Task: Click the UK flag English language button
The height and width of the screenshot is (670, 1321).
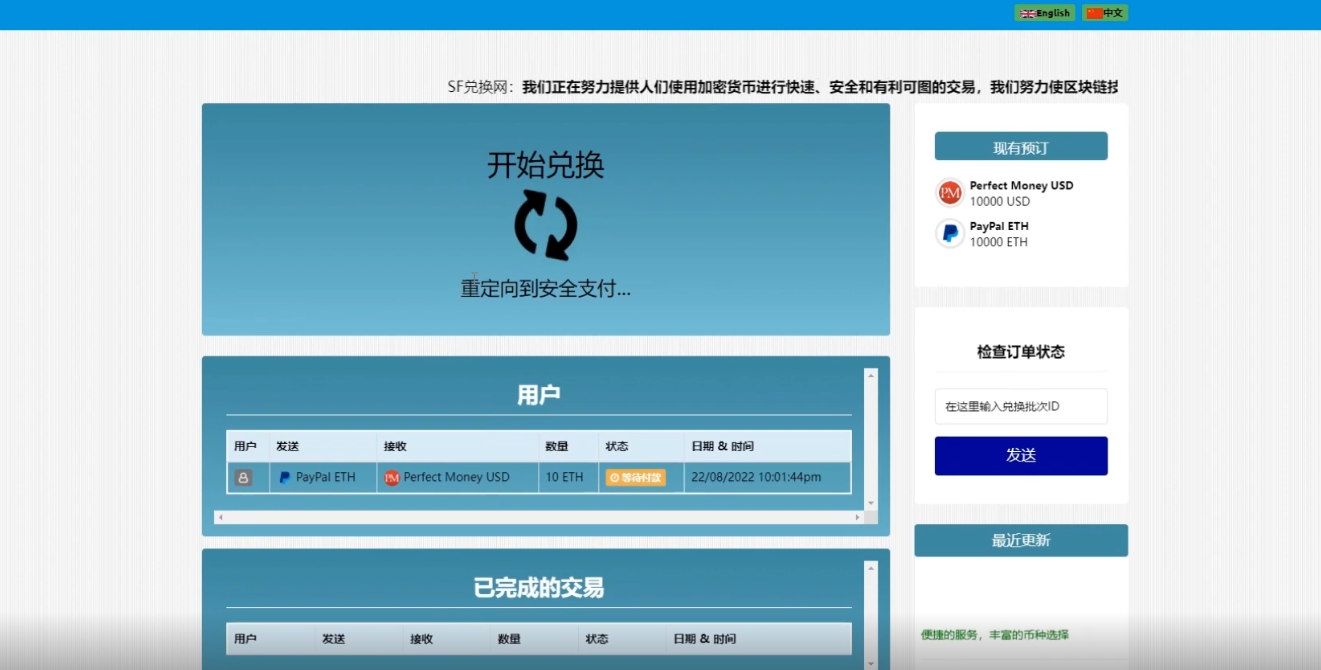Action: (1044, 13)
